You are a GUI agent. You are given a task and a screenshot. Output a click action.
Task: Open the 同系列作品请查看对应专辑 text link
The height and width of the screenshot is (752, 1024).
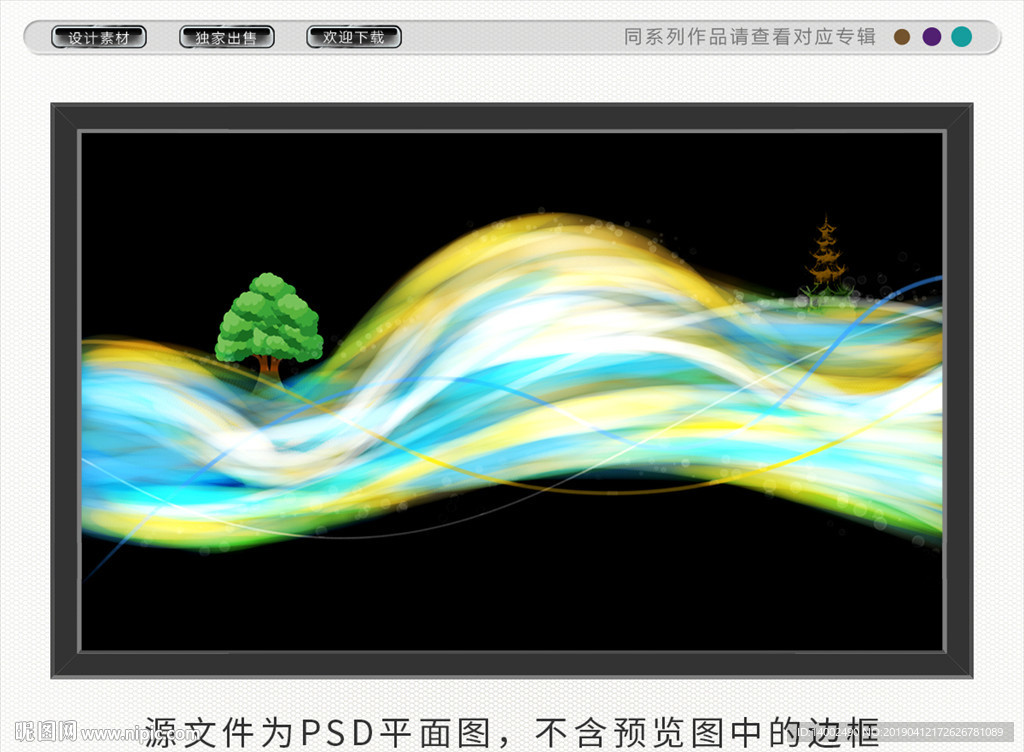[749, 37]
